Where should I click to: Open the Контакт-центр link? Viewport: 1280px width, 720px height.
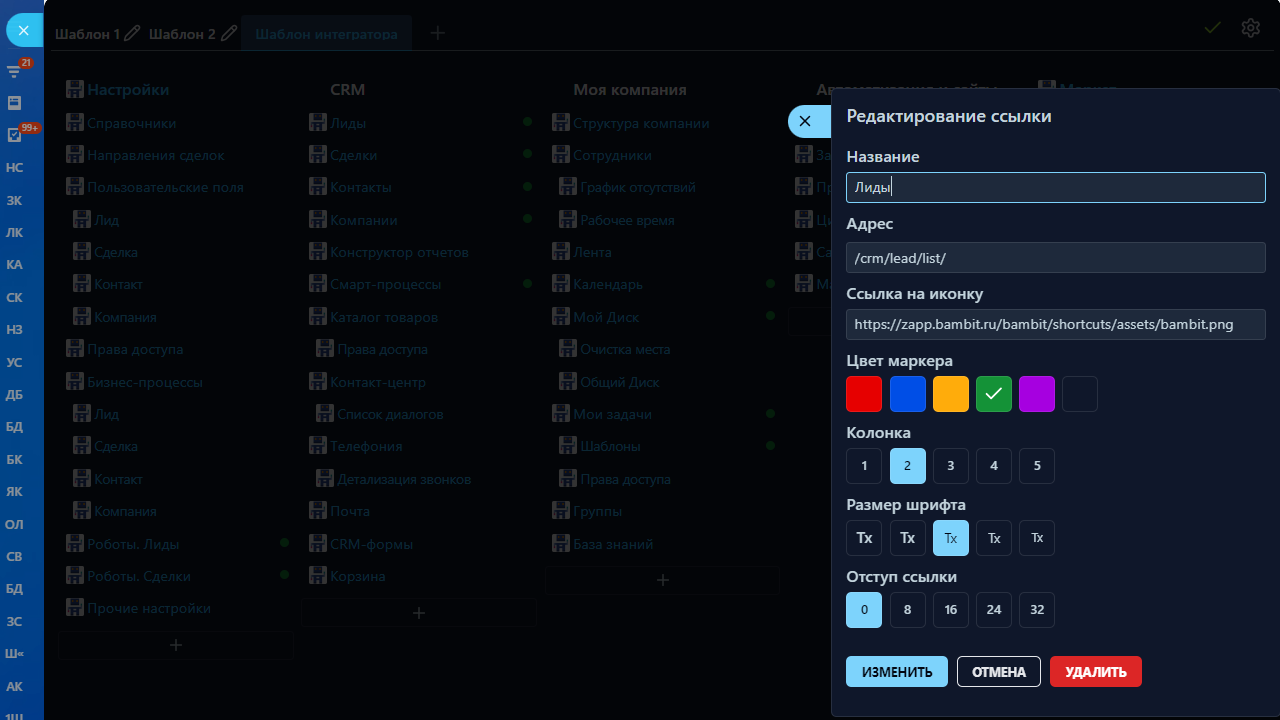(378, 381)
